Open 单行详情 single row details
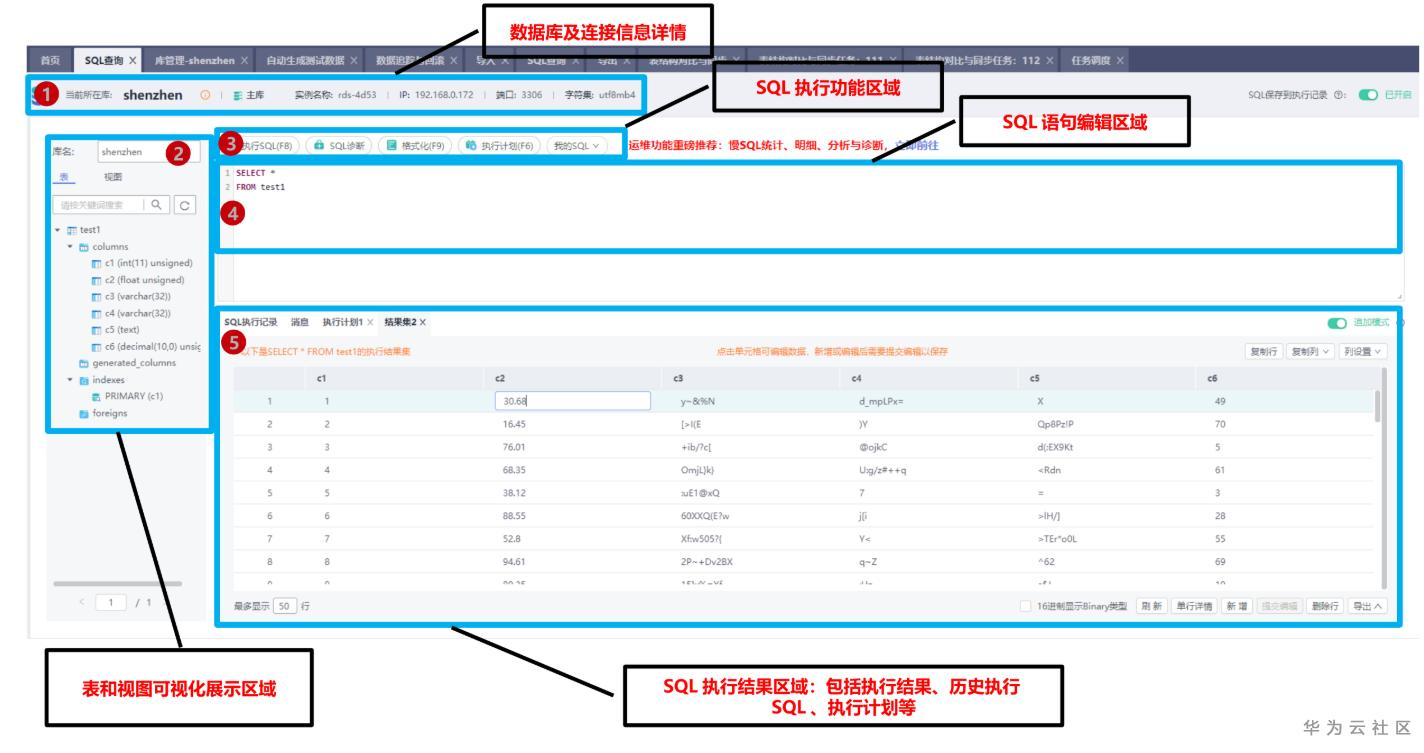This screenshot has width=1424, height=753. (1194, 606)
